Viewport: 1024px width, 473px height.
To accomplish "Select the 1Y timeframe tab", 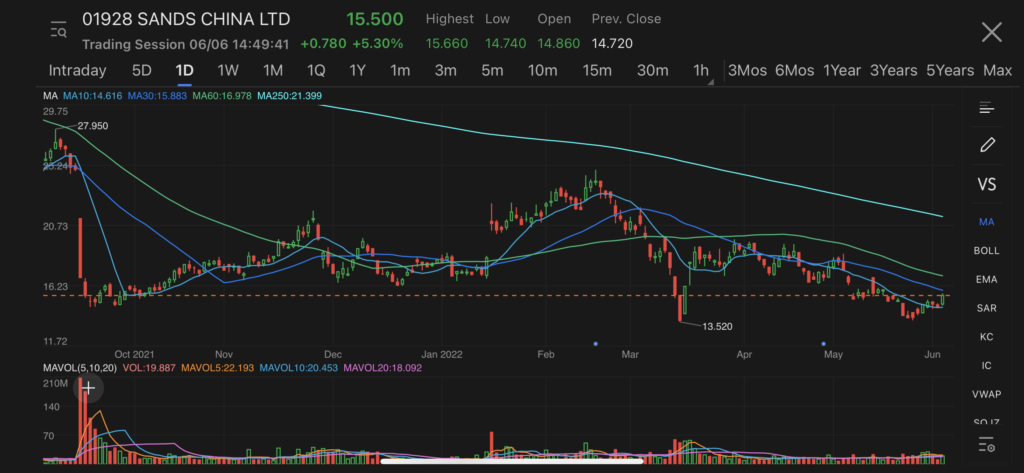I will click(x=357, y=71).
